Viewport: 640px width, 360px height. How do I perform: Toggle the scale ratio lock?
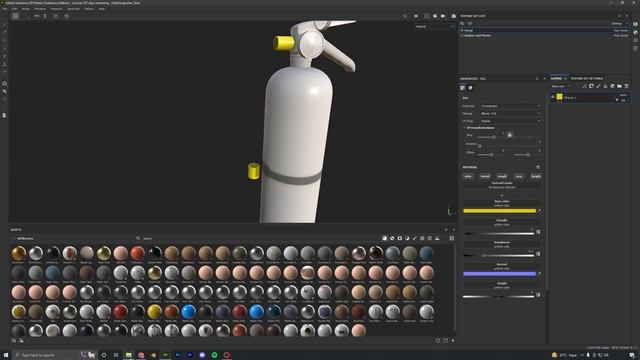509,135
